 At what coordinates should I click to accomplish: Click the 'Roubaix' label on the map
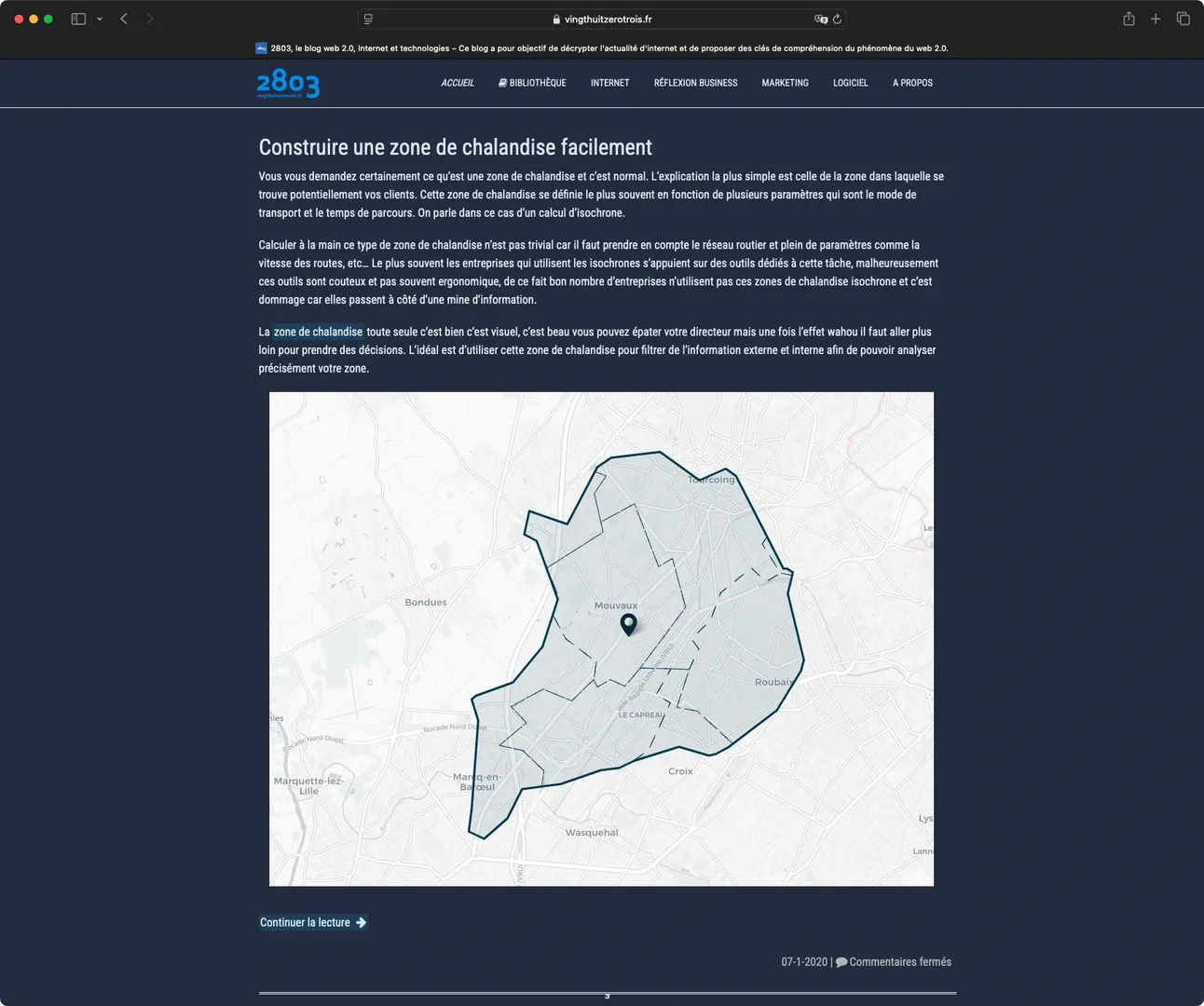pos(774,682)
